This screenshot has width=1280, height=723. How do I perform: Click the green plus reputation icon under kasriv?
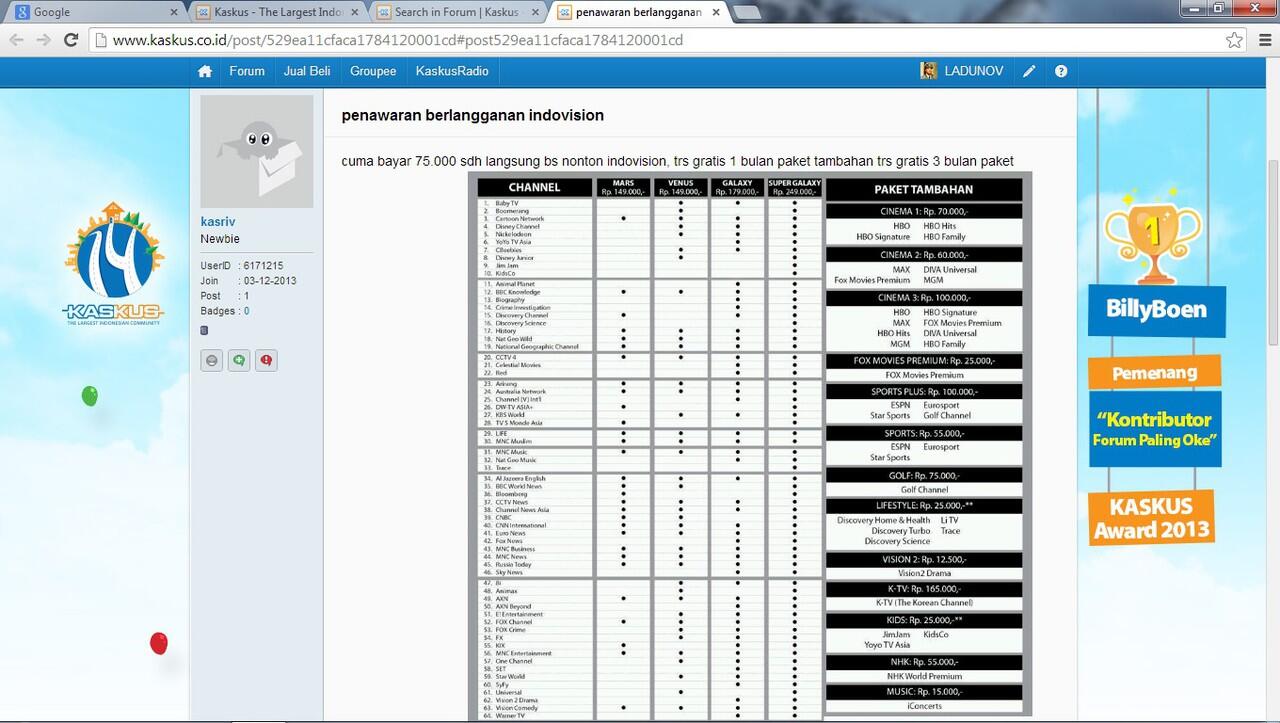(x=238, y=361)
